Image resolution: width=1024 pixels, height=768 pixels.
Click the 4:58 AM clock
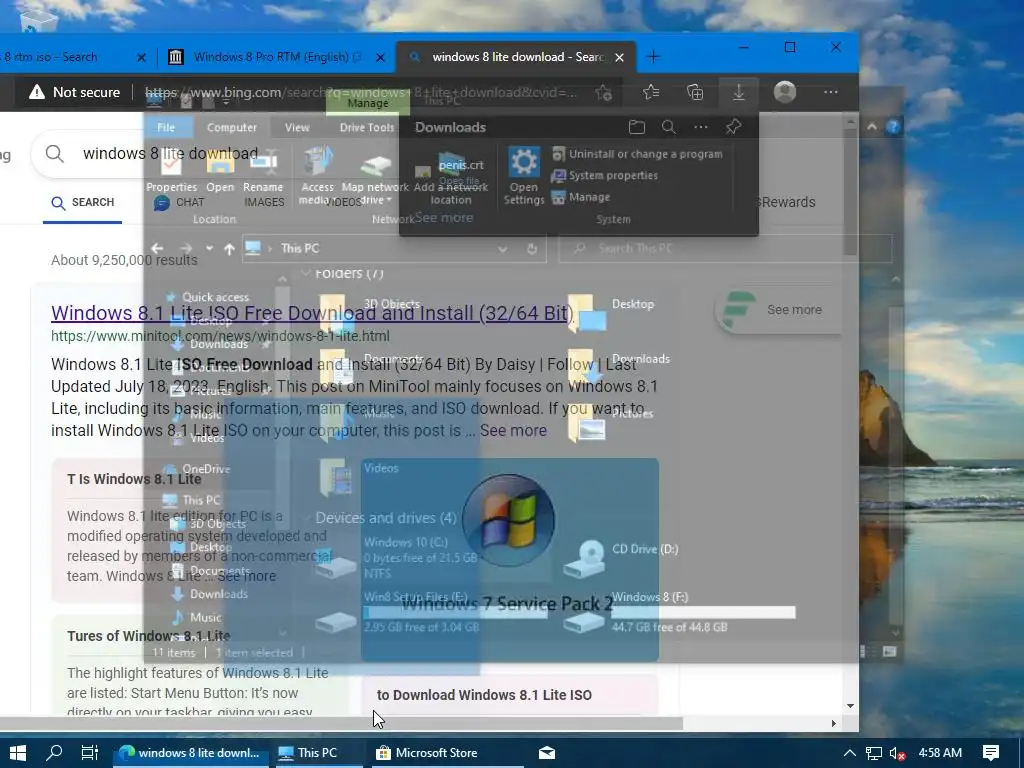pos(940,753)
